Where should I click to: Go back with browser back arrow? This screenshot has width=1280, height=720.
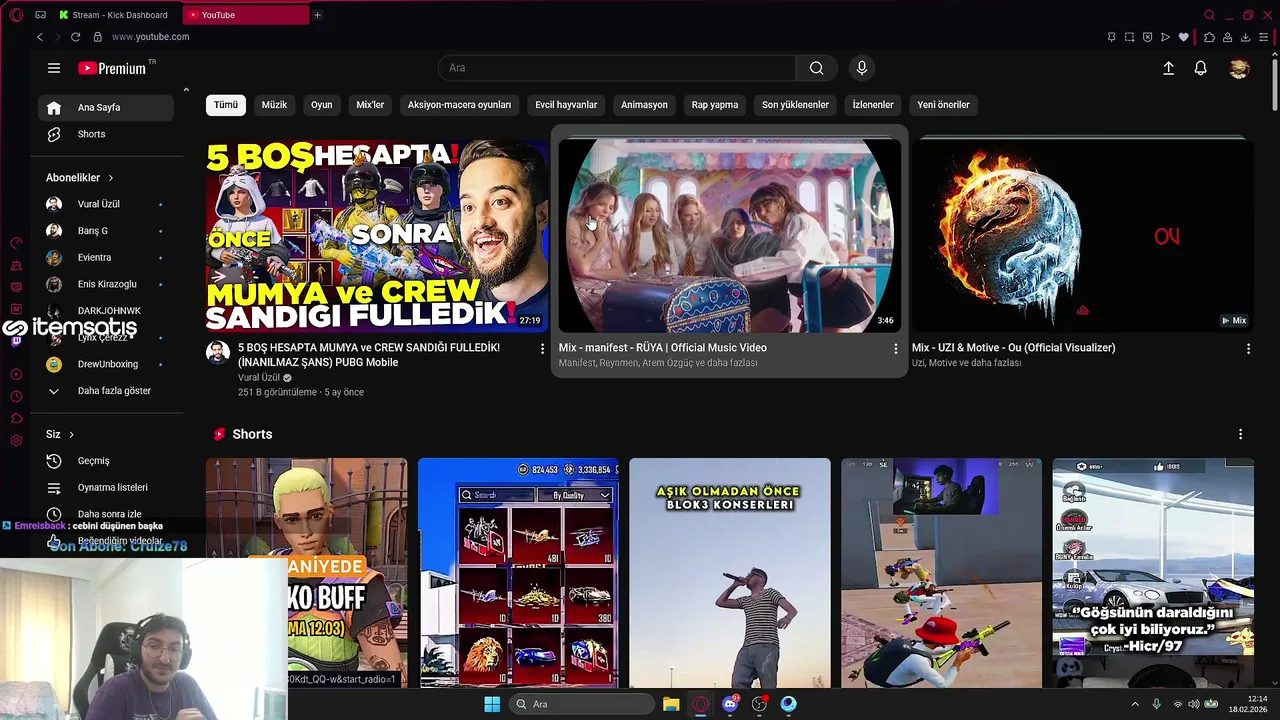coord(40,37)
